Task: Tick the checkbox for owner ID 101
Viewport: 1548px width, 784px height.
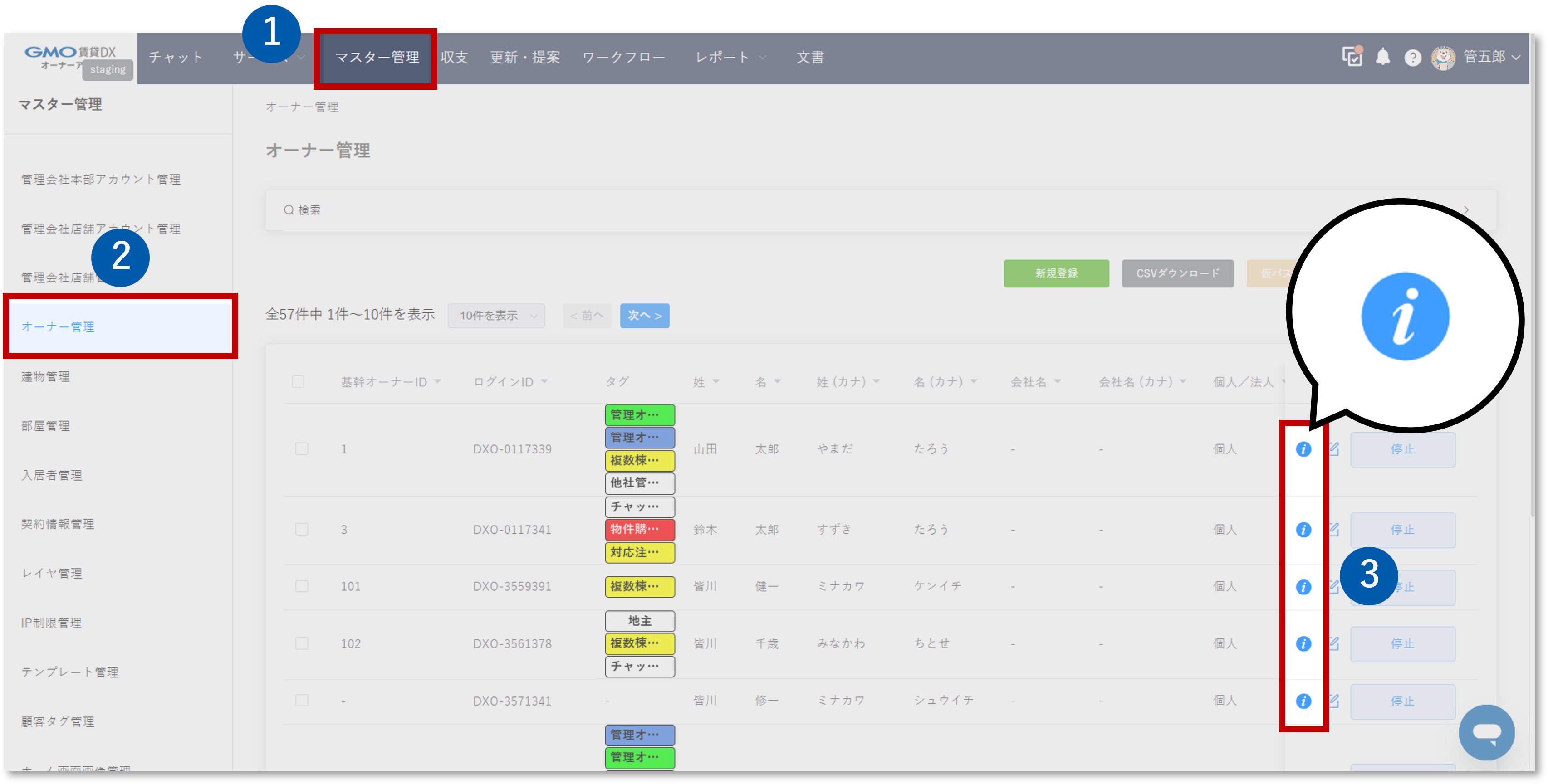Action: pyautogui.click(x=302, y=586)
